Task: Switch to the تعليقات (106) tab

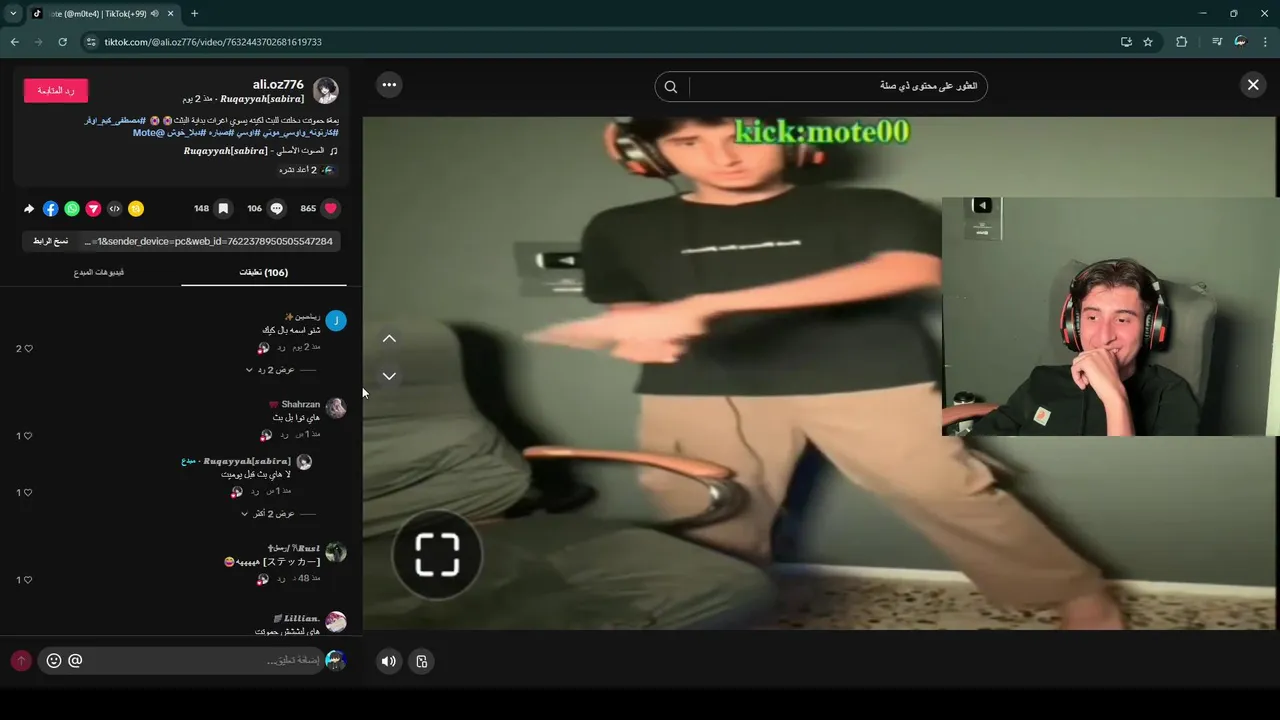Action: tap(264, 272)
